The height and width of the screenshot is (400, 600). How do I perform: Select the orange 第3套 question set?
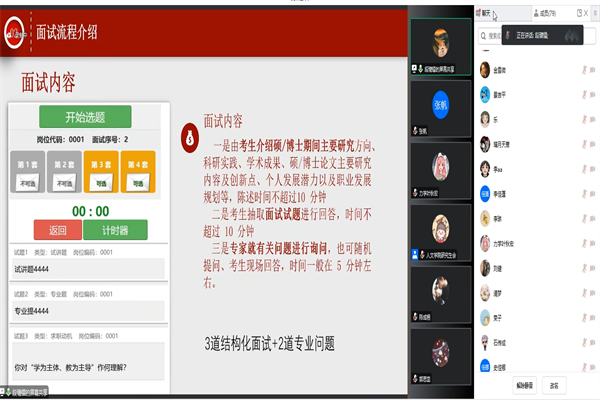(100, 173)
